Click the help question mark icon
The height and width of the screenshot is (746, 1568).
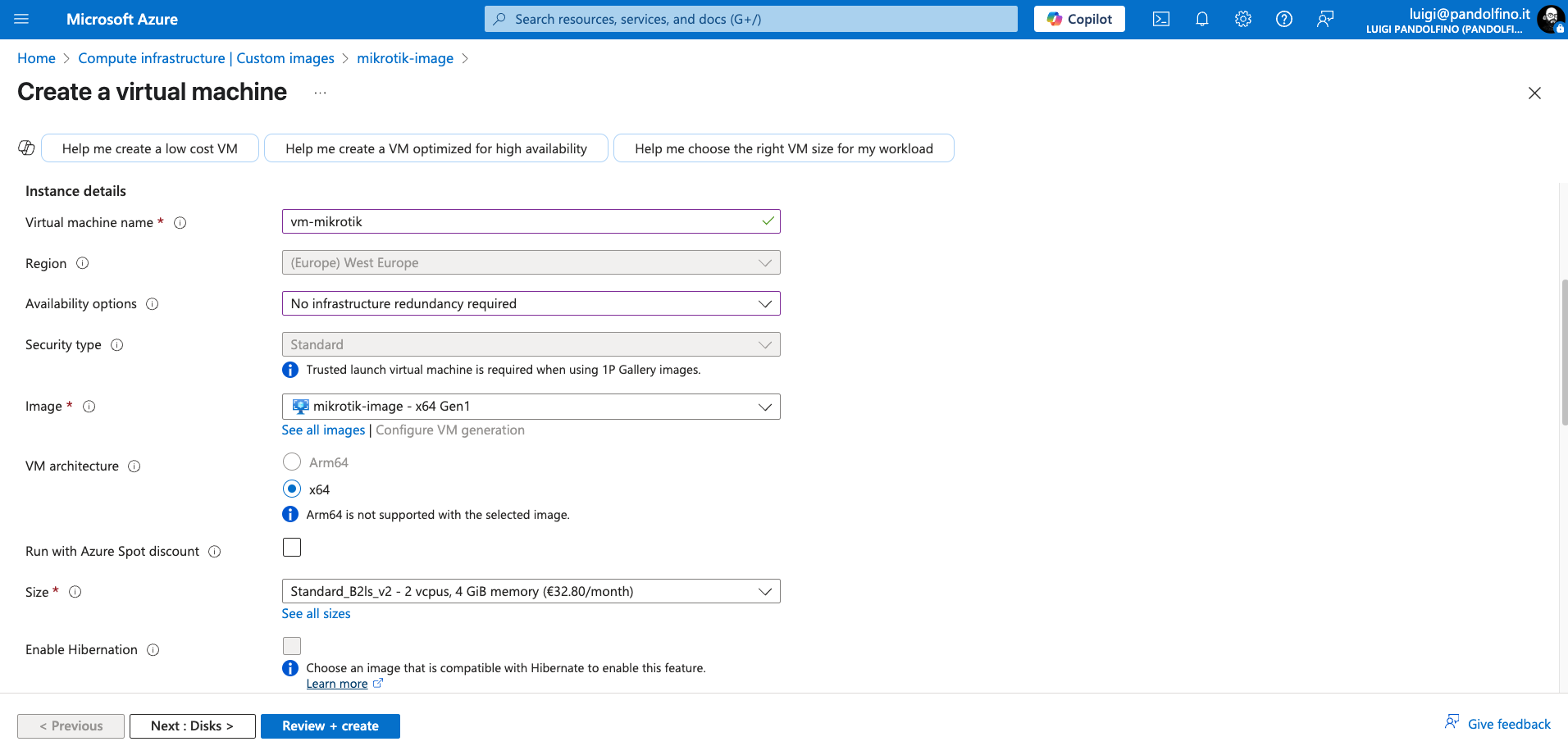click(x=1283, y=19)
